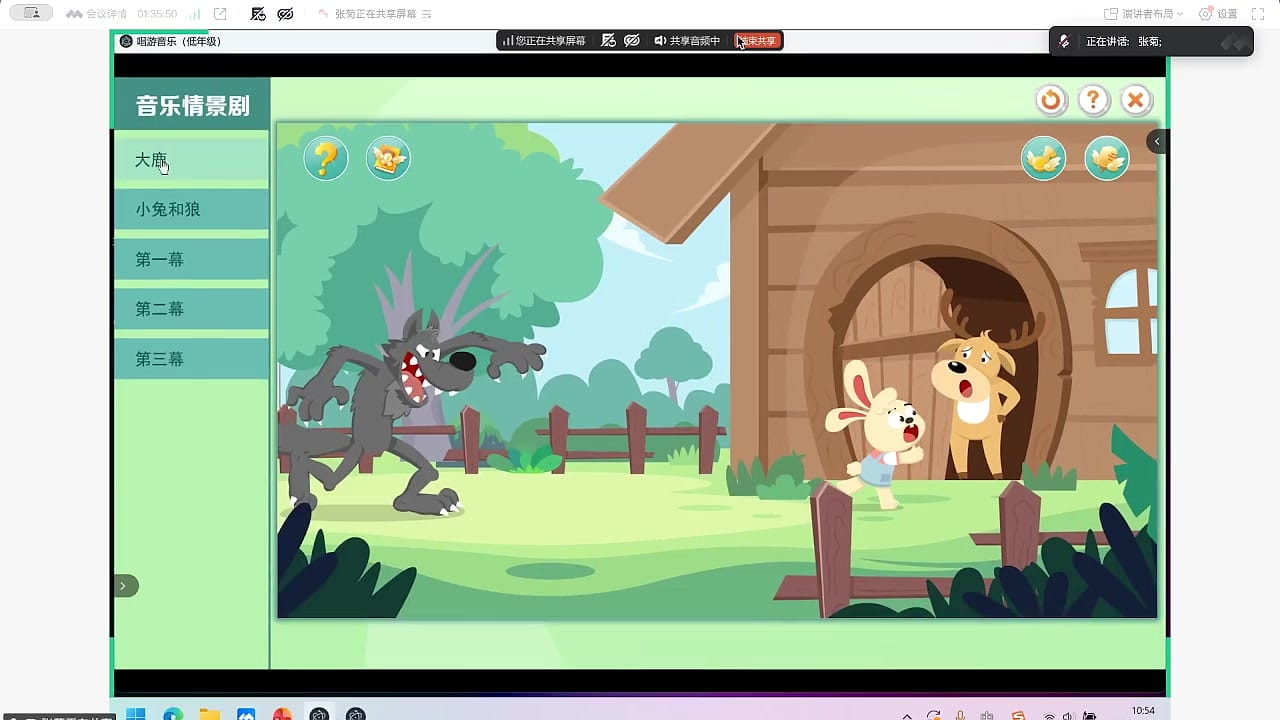Open the winged sheet-music icon in the scene
The image size is (1280, 720).
click(388, 158)
